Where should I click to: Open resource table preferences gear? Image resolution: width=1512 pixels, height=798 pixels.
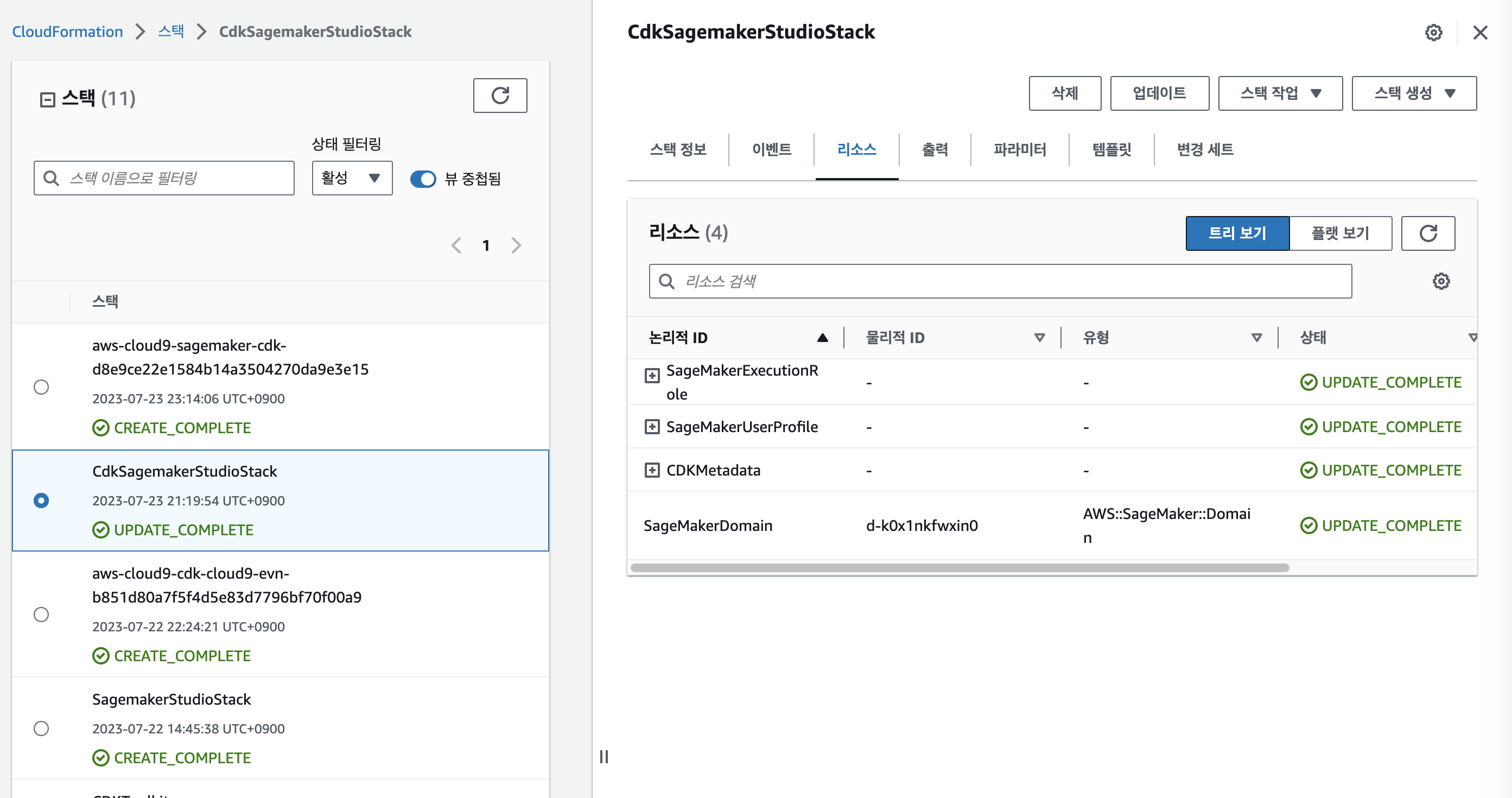[1440, 281]
